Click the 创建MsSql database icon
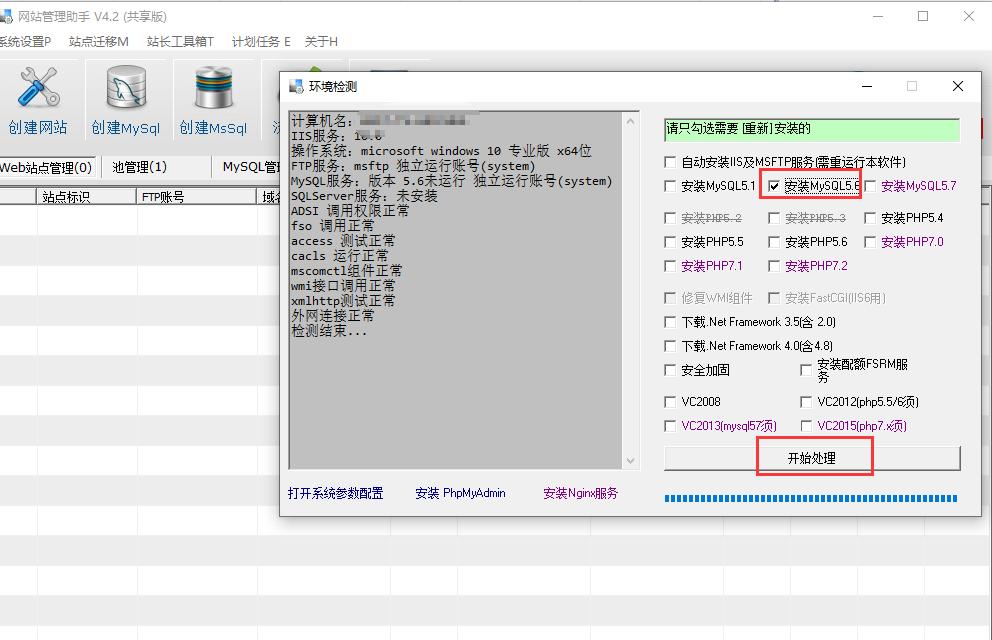Viewport: 992px width, 640px height. pyautogui.click(x=213, y=90)
